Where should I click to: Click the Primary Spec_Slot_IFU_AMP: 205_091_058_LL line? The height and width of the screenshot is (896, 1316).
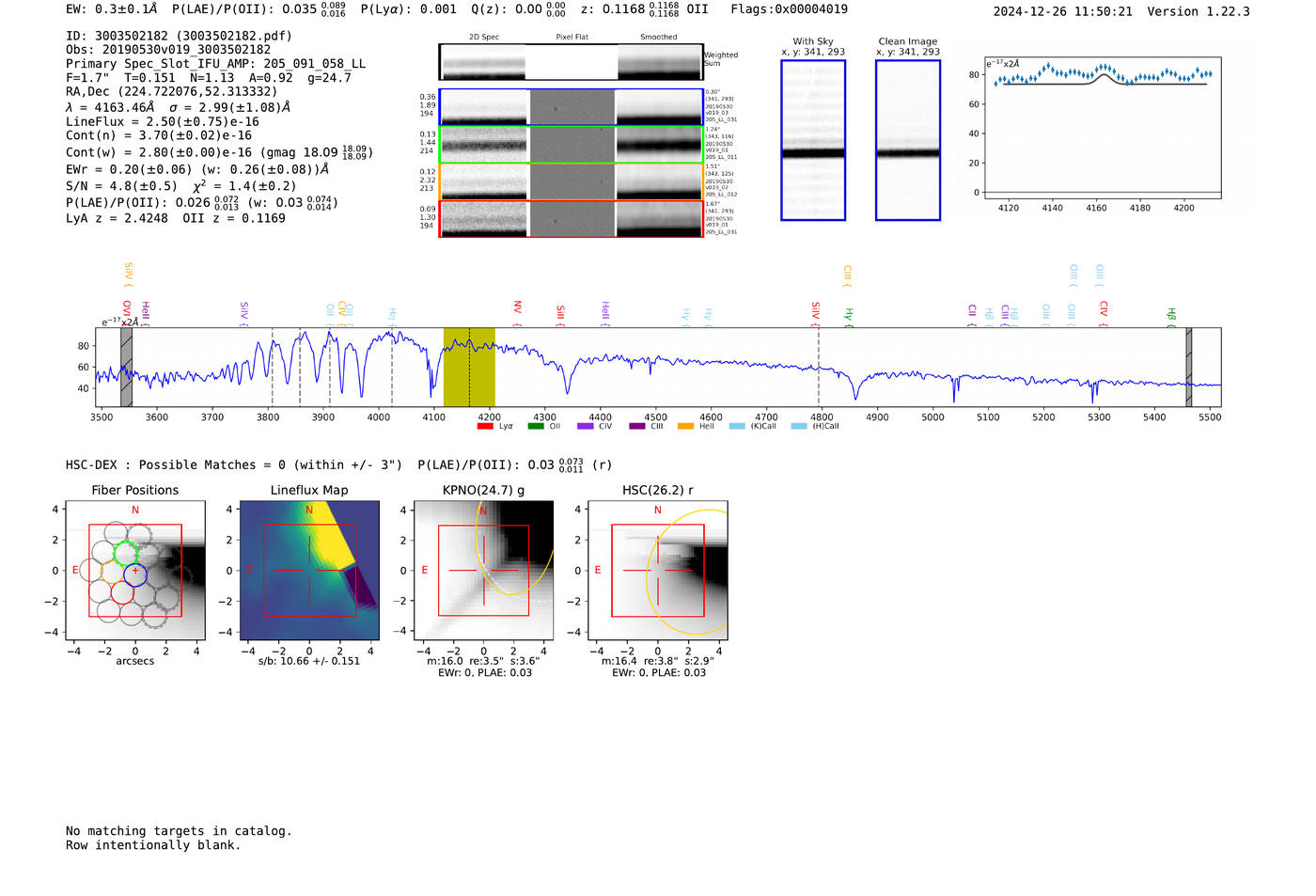pos(215,64)
